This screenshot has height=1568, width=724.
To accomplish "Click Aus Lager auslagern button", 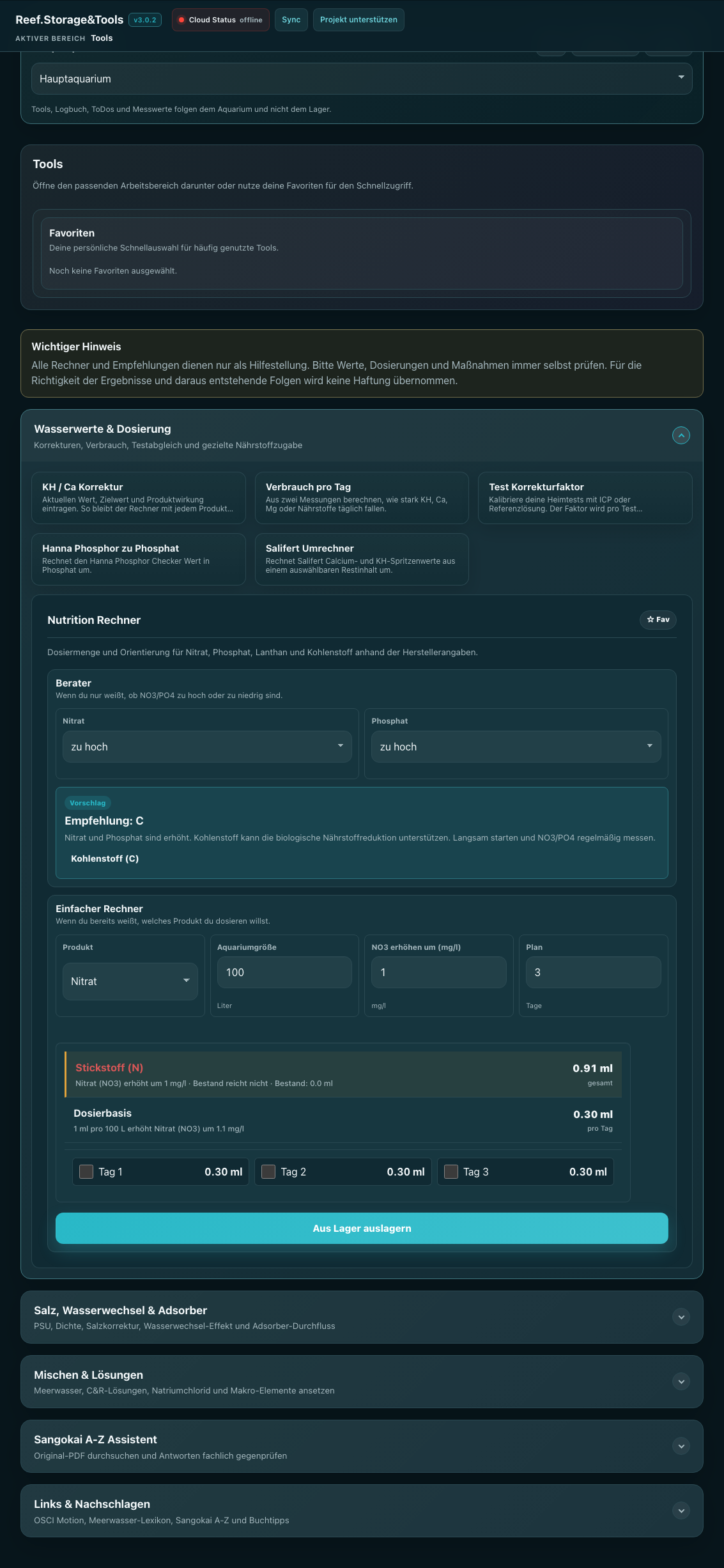I will point(362,1228).
